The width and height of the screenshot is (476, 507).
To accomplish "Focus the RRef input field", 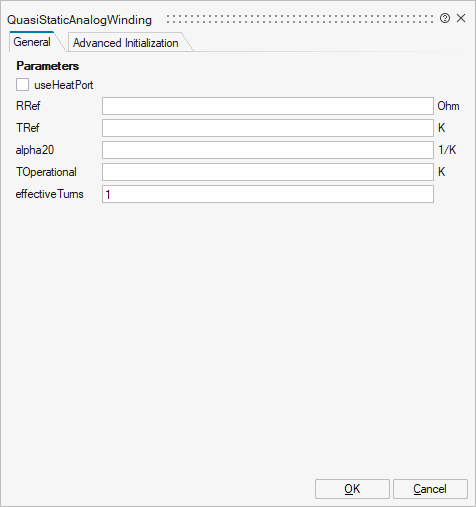I will click(x=268, y=106).
